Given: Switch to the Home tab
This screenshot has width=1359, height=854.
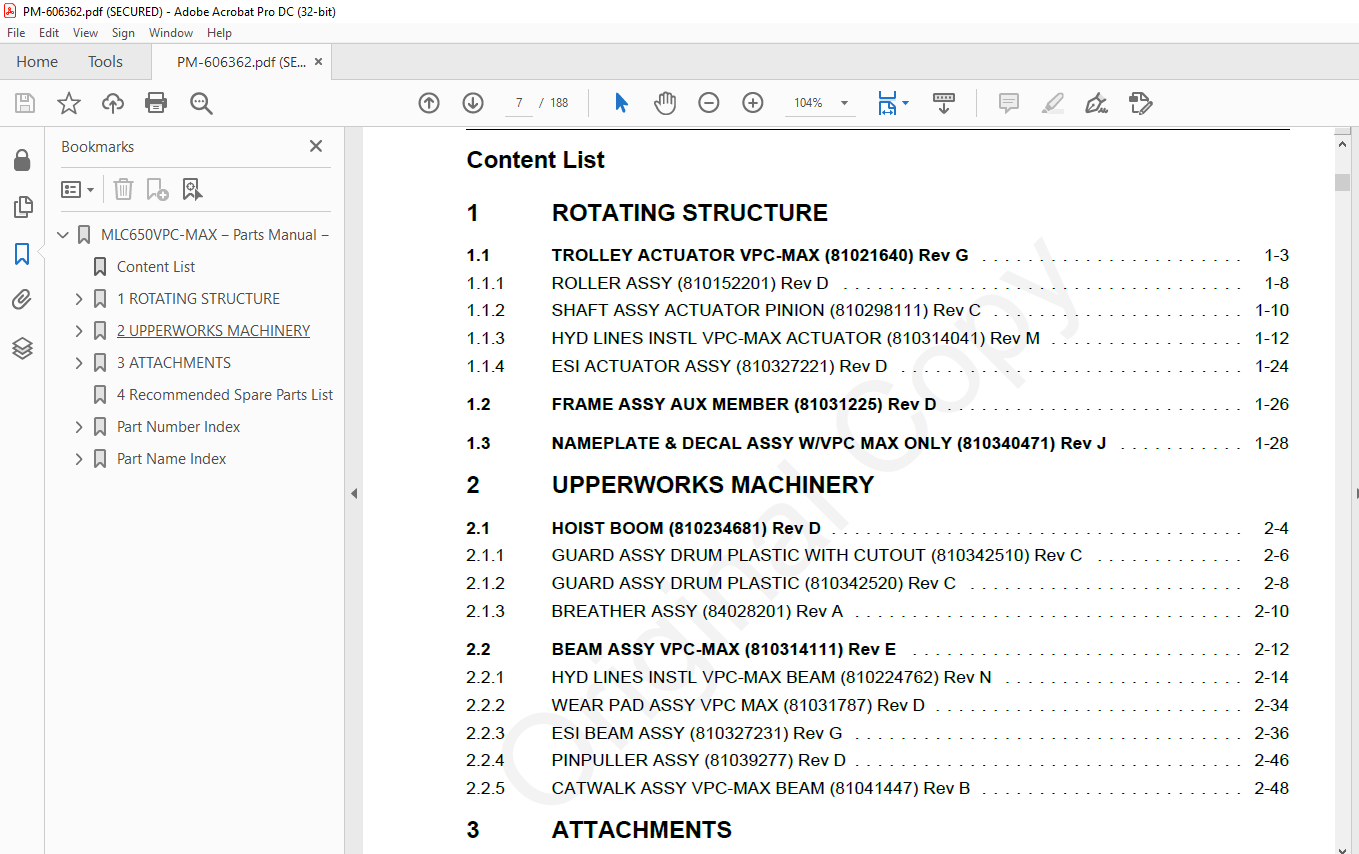Looking at the screenshot, I should 37,62.
